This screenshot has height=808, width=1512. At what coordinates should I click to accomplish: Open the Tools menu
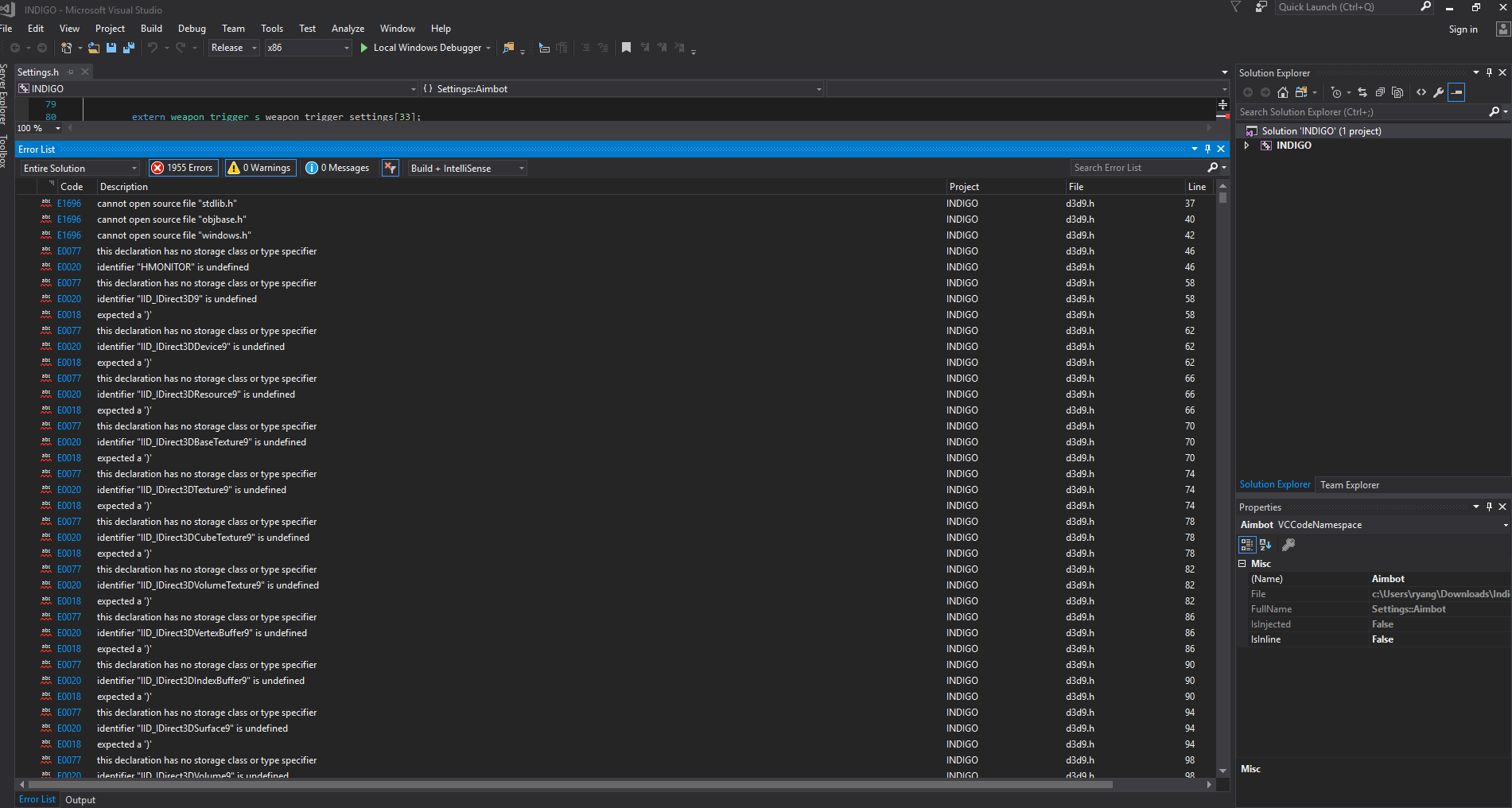(272, 29)
